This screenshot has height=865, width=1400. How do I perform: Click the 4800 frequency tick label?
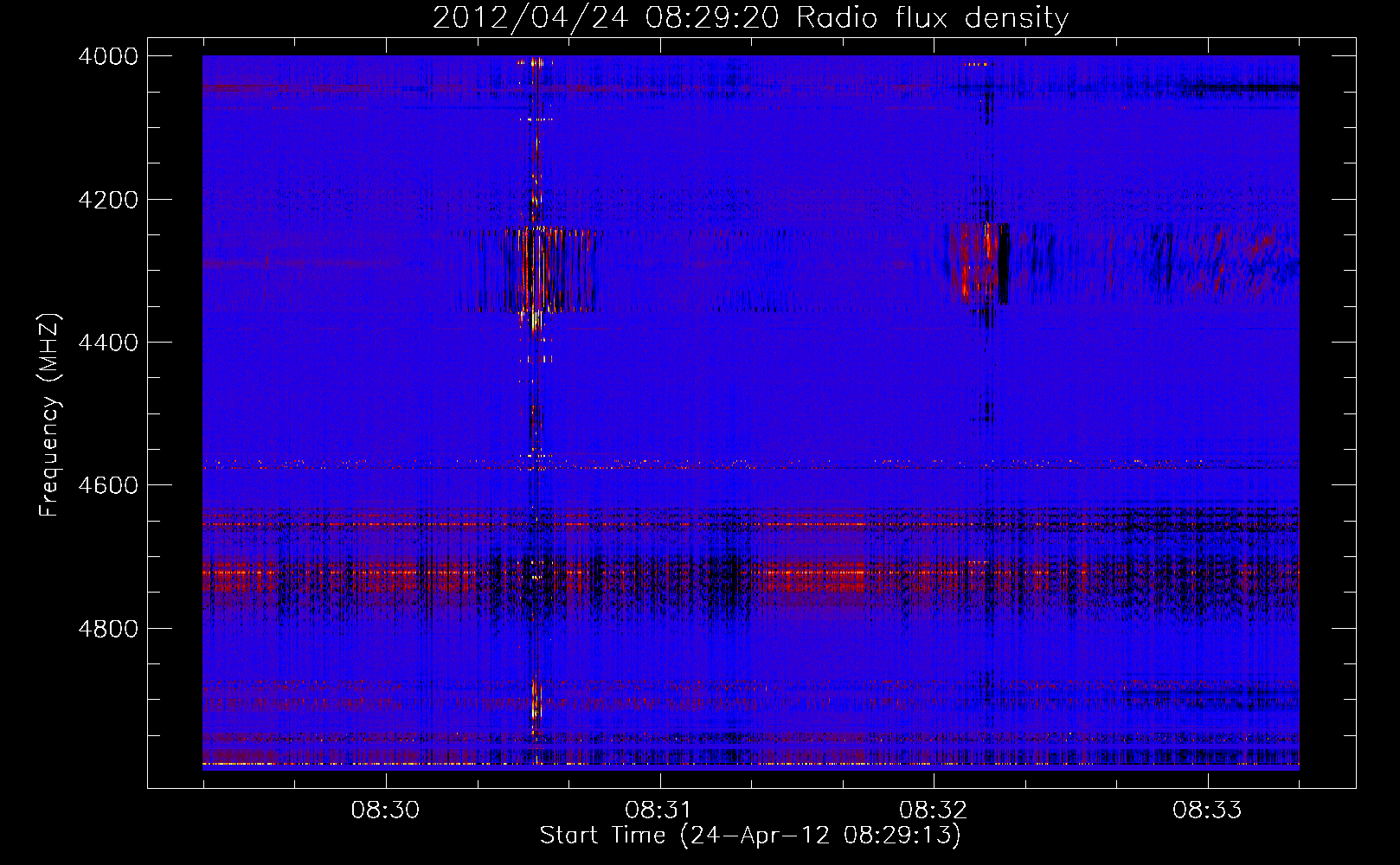pyautogui.click(x=108, y=628)
